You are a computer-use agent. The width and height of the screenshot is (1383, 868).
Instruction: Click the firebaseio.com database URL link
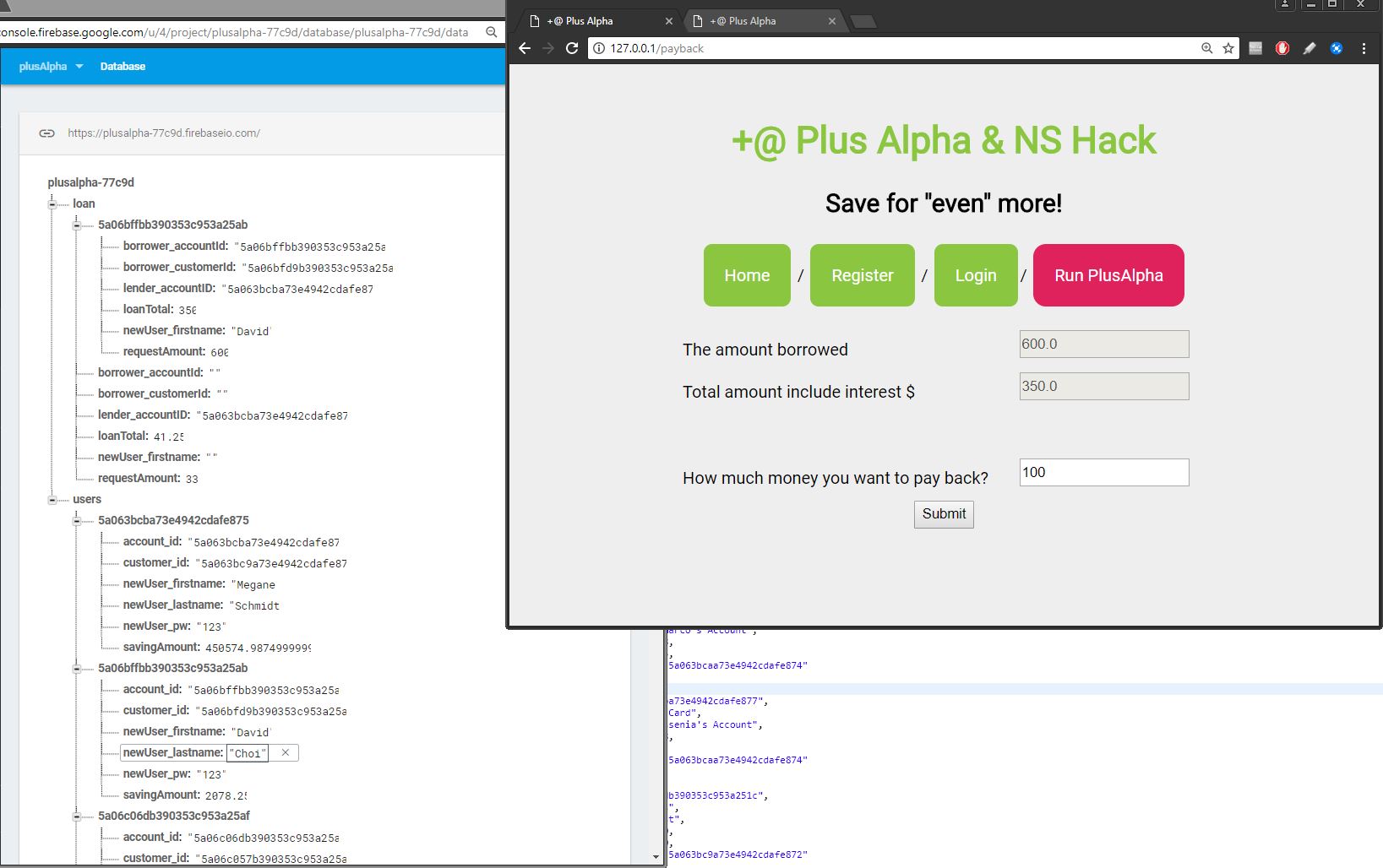(164, 133)
